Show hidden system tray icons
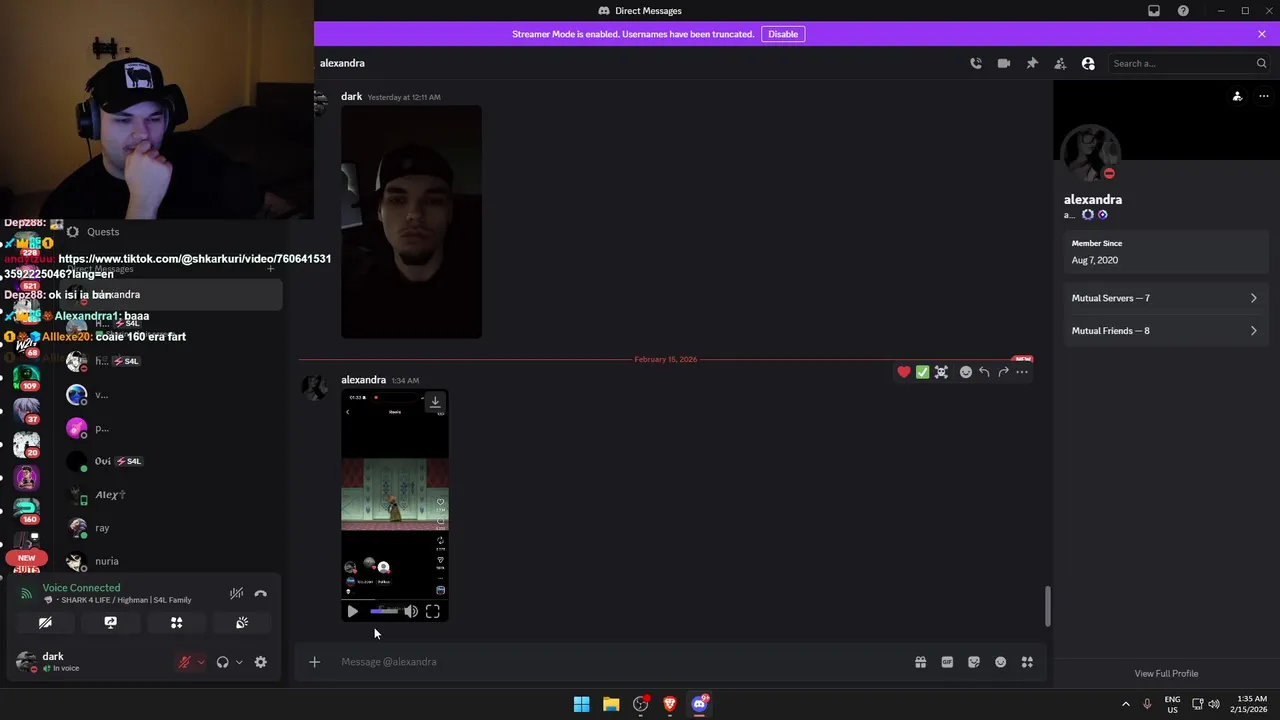 [1125, 704]
